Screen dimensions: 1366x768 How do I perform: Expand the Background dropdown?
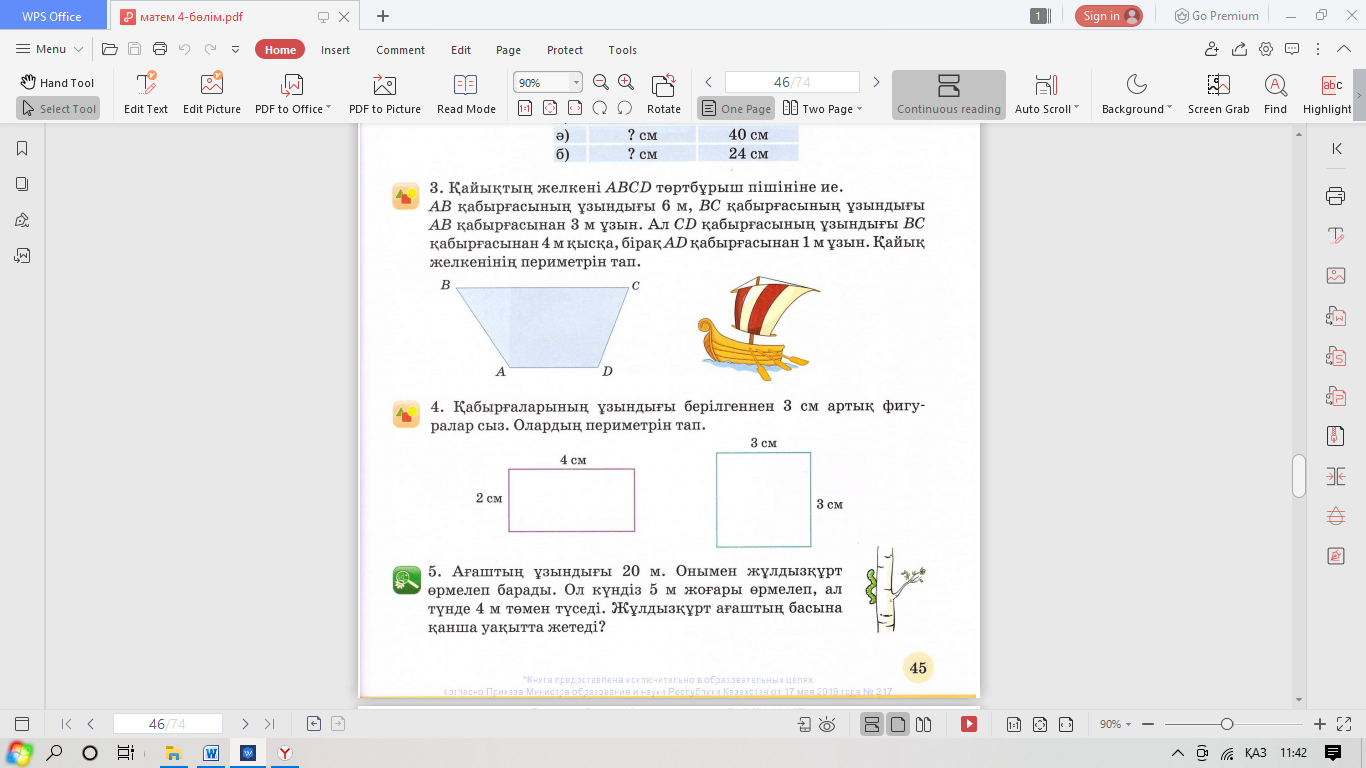pos(1169,109)
